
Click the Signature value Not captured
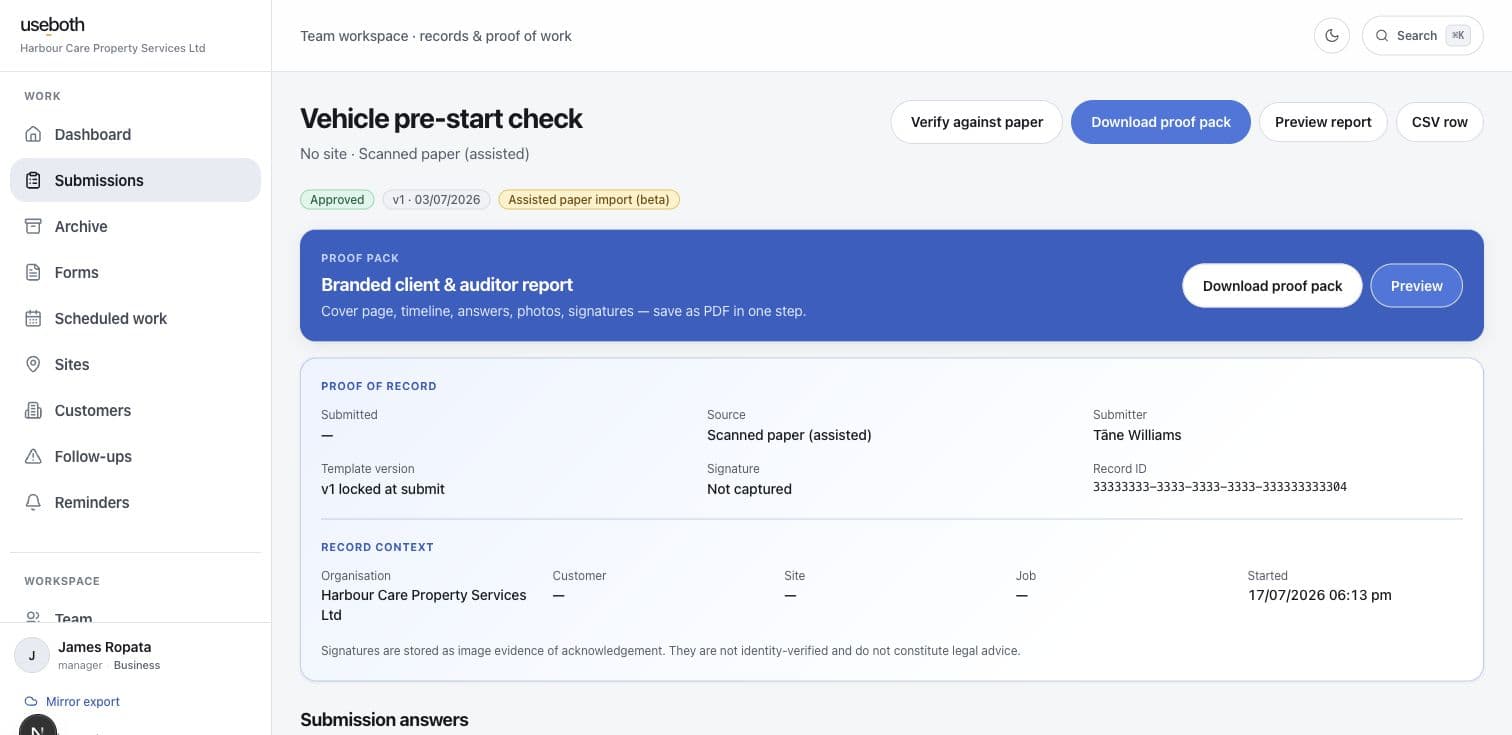coord(749,489)
